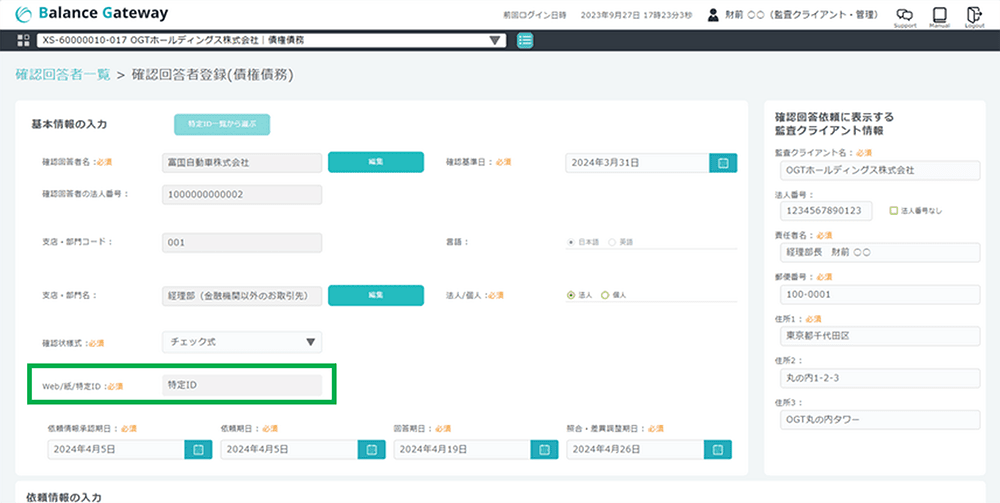Click the teal list icon next to client dropdown
This screenshot has height=503, width=1000.
[x=525, y=40]
